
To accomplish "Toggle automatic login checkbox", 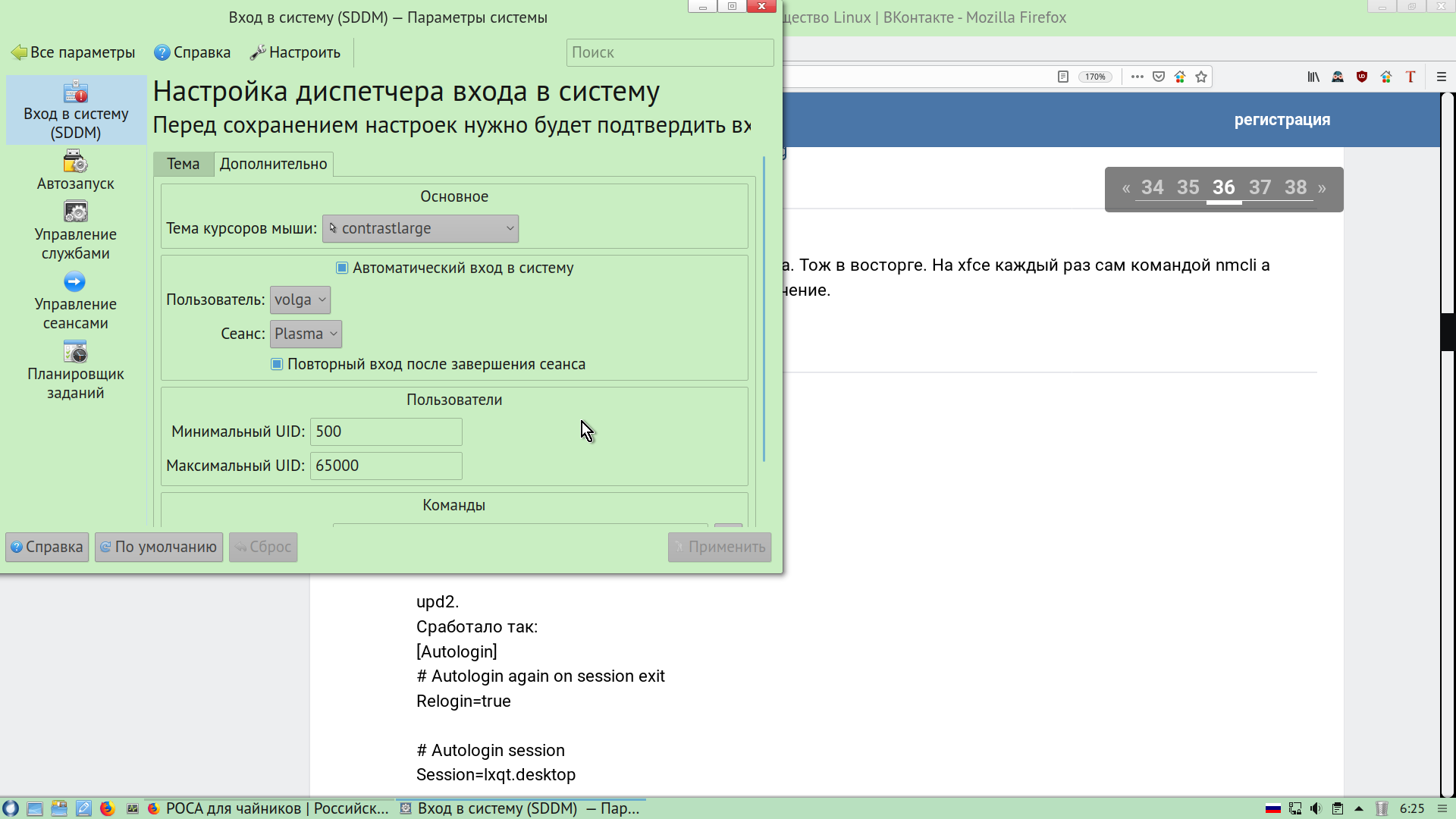I will click(342, 268).
